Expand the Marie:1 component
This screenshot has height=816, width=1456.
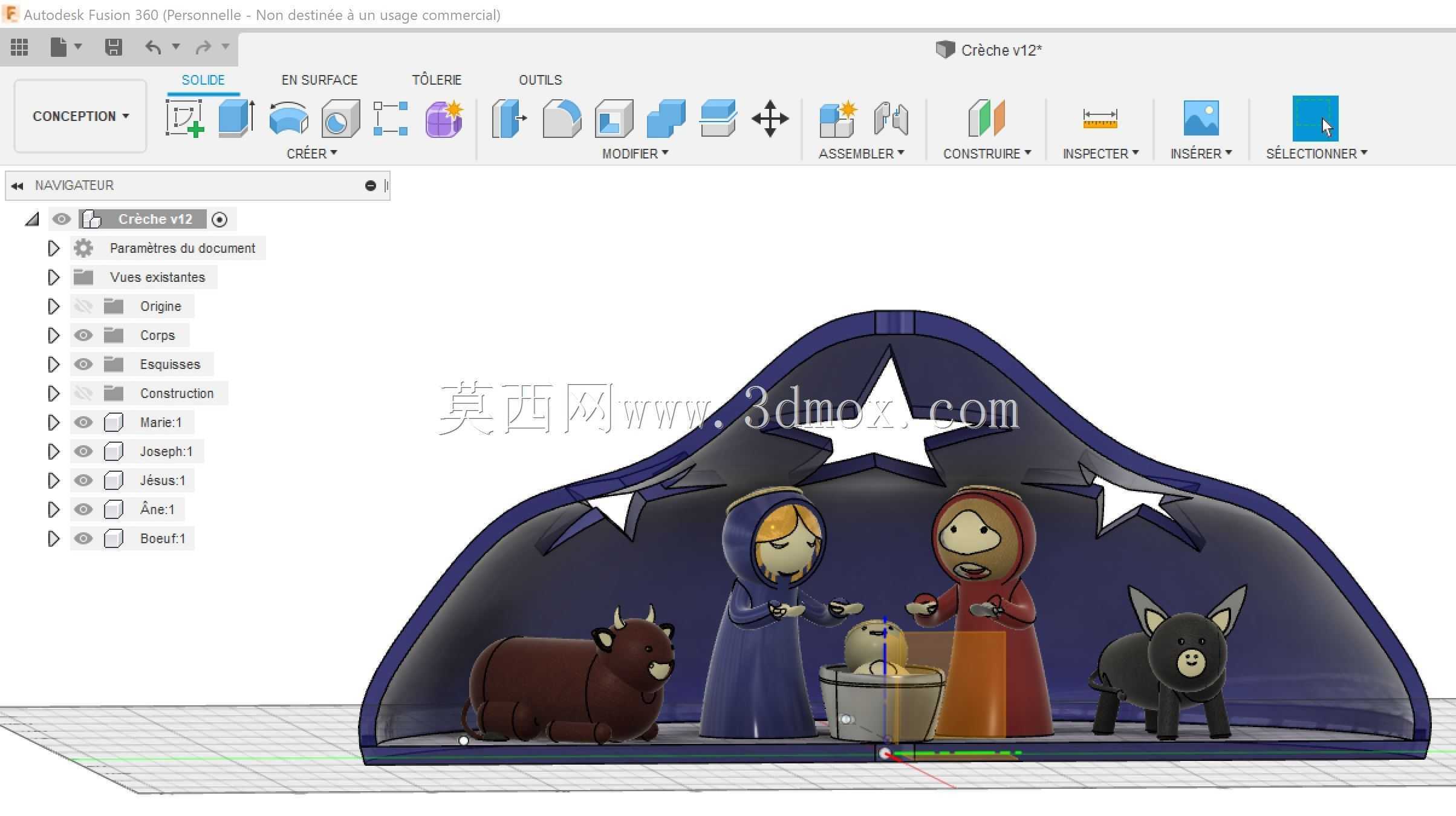pos(54,422)
